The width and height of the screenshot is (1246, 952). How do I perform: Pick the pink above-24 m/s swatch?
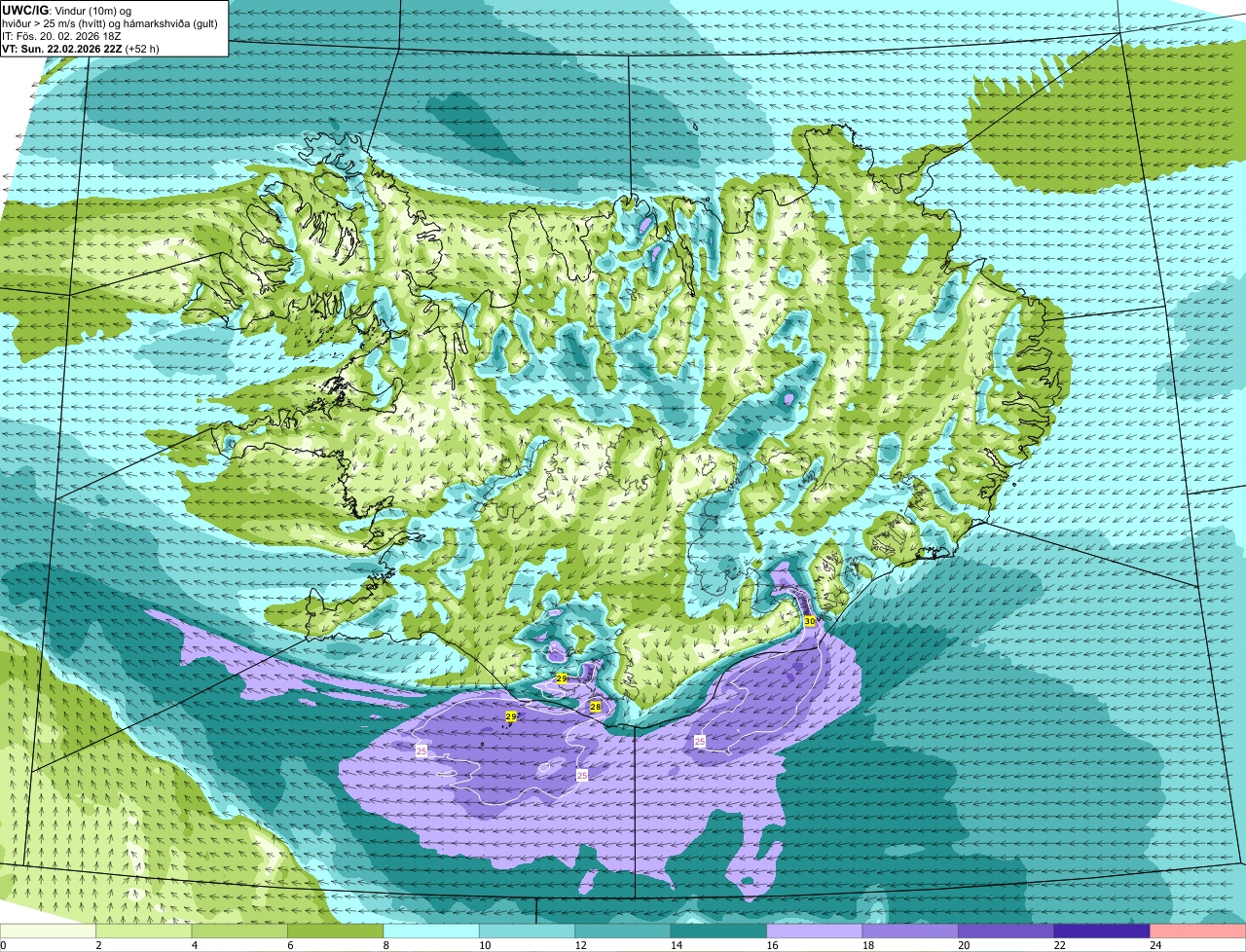click(x=1198, y=931)
